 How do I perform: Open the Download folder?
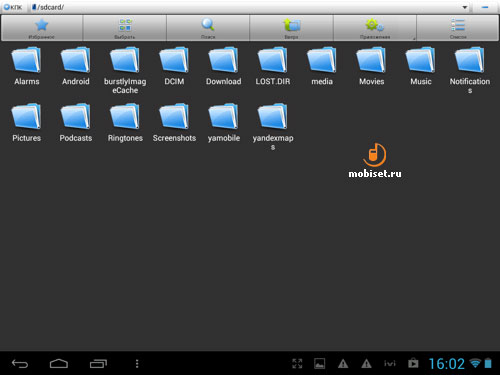(223, 66)
